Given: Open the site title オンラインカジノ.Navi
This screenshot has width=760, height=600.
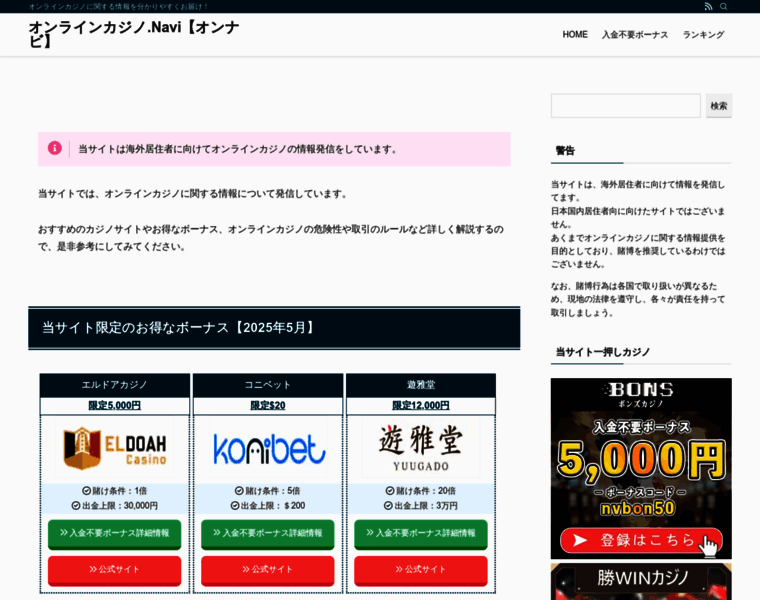Looking at the screenshot, I should [x=134, y=34].
